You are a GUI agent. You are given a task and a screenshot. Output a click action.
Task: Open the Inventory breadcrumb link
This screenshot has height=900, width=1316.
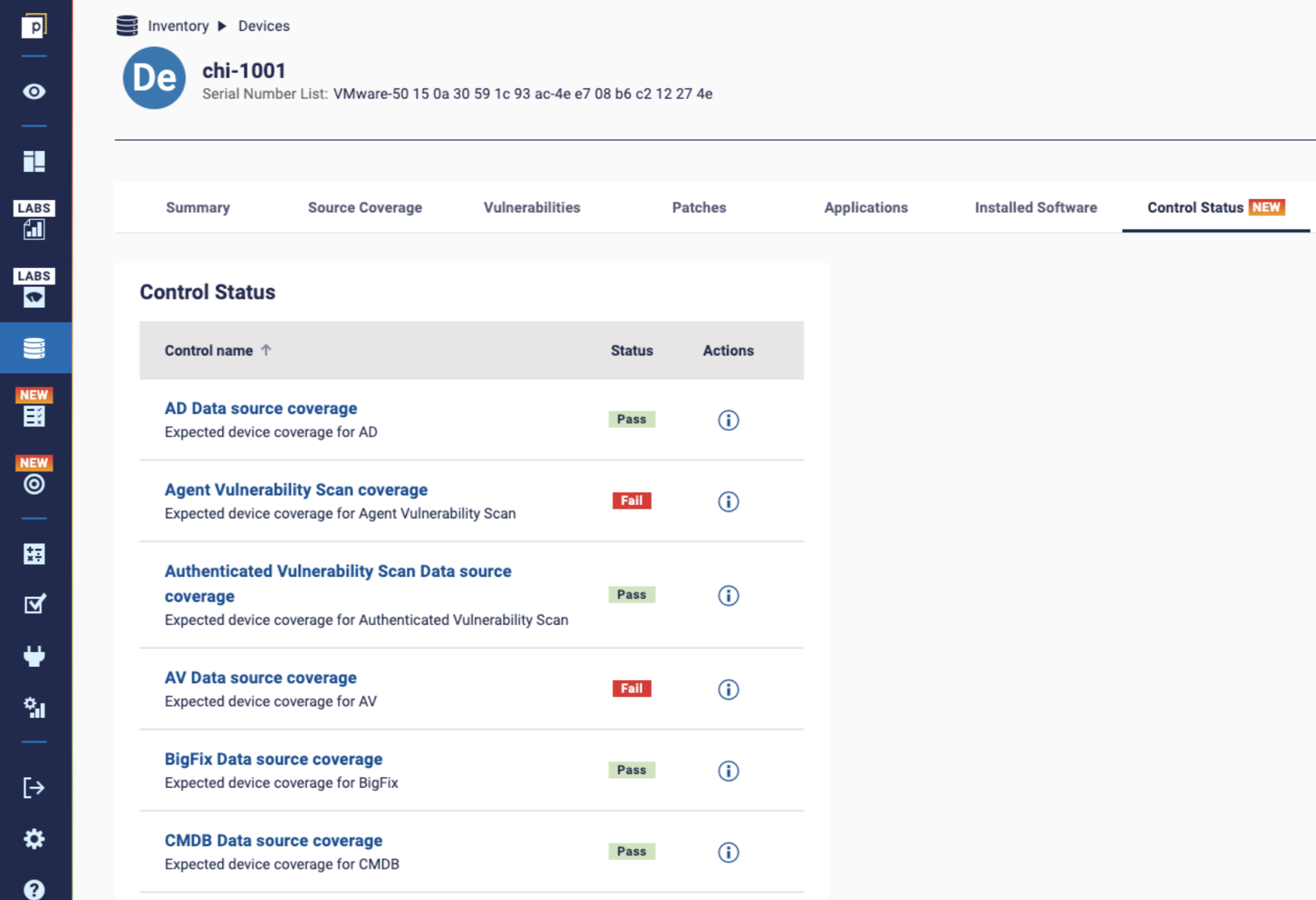tap(178, 26)
